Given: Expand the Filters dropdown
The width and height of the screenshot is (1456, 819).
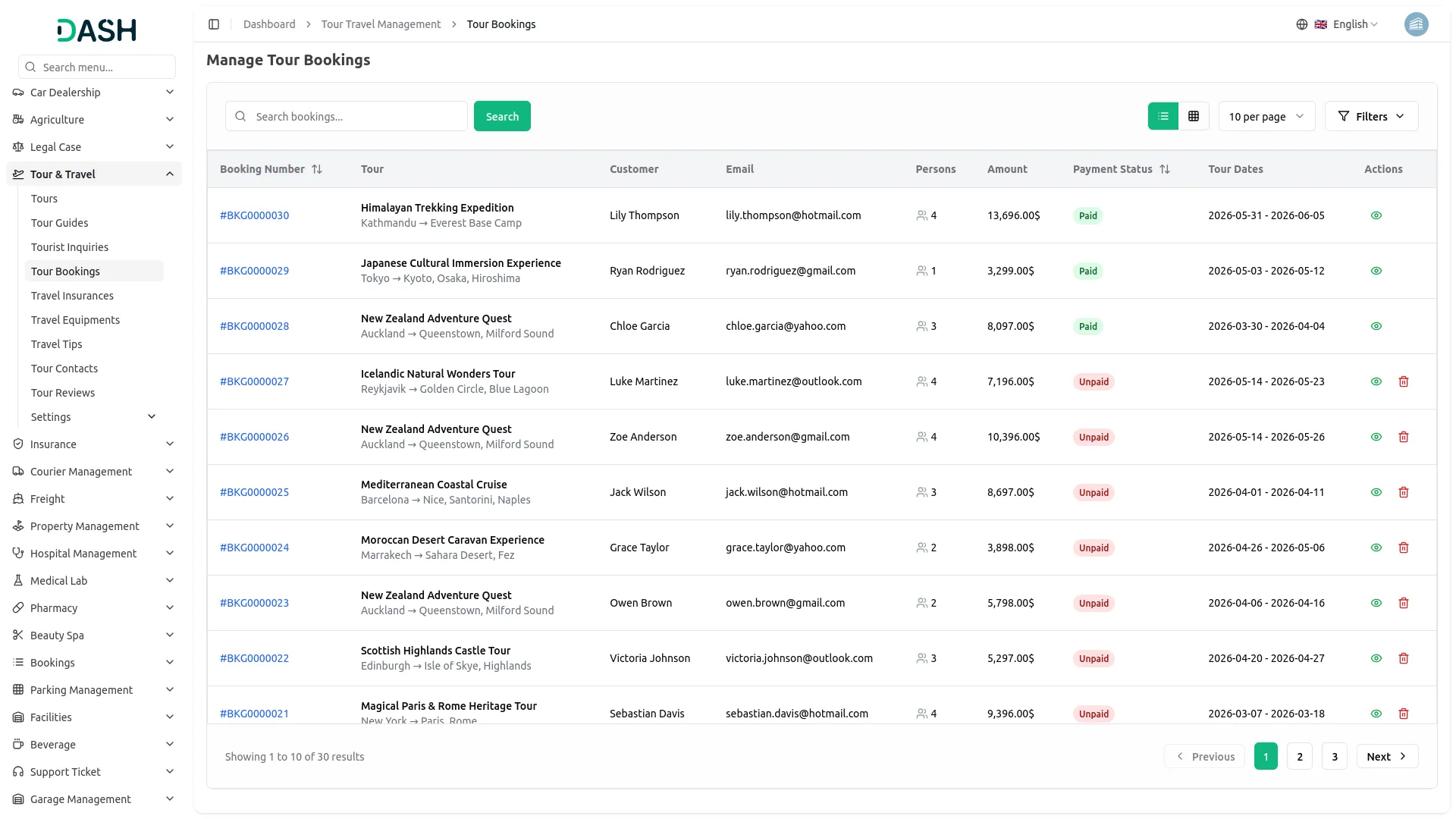Looking at the screenshot, I should pos(1371,116).
